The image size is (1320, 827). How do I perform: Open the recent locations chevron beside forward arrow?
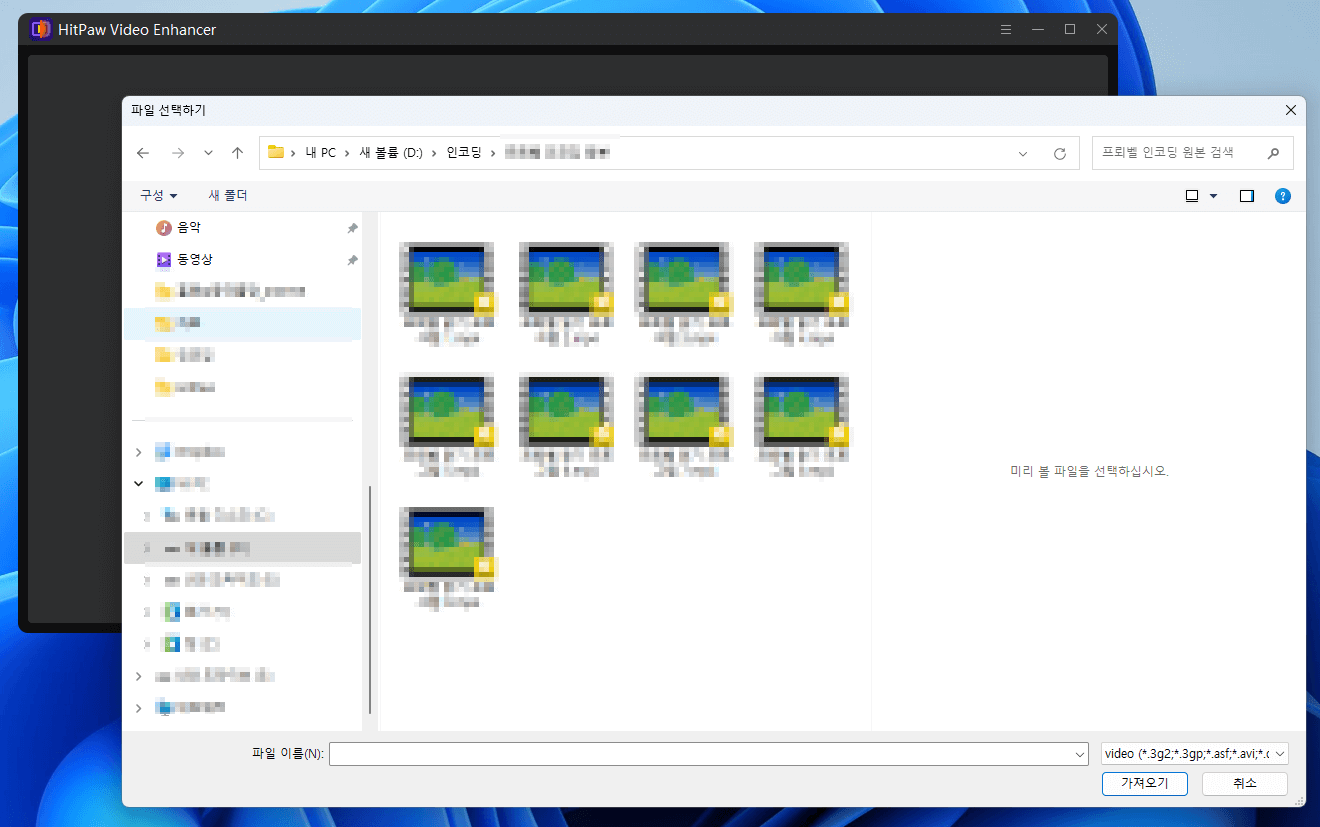(x=208, y=153)
